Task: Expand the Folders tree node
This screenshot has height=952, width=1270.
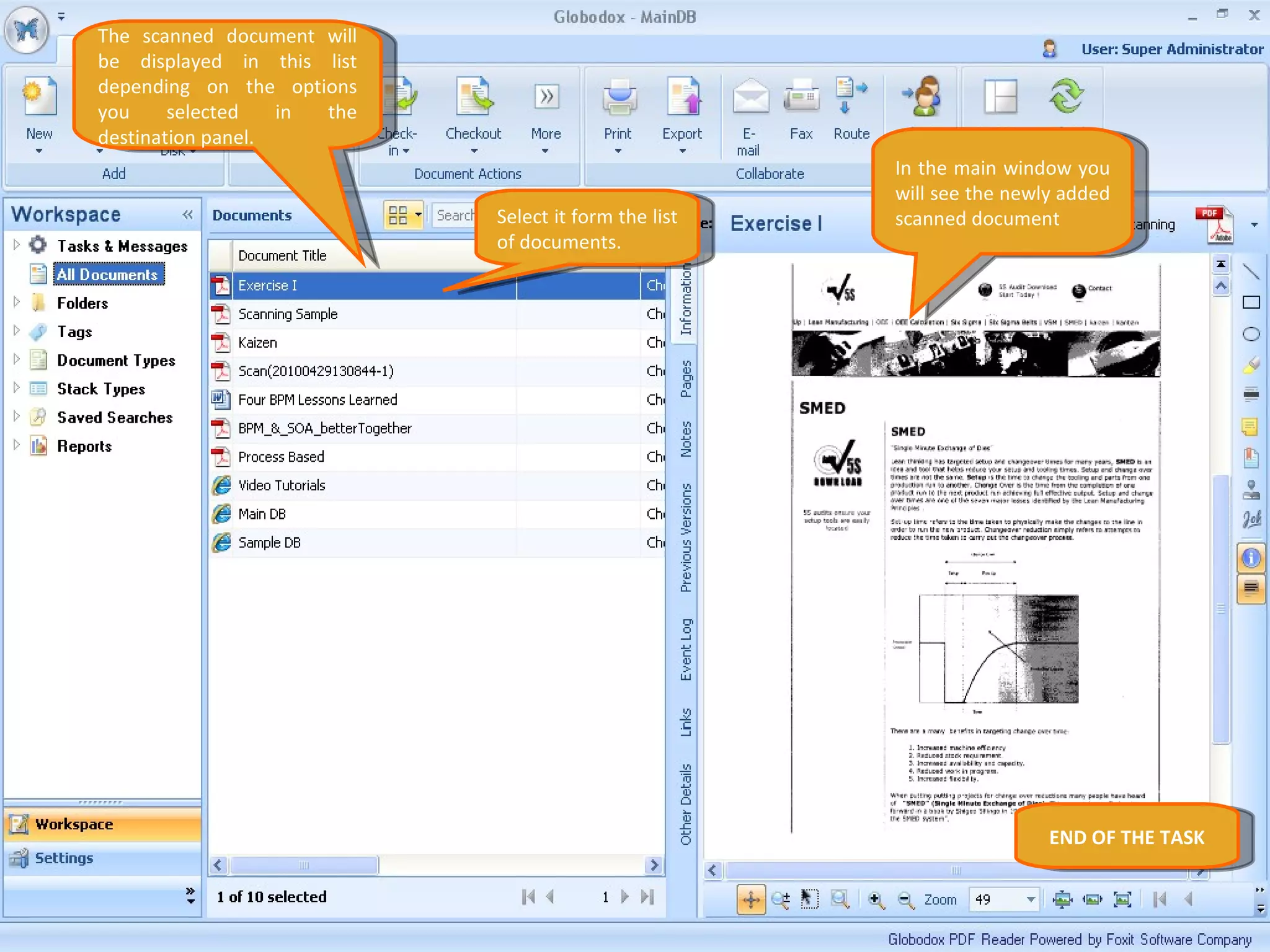Action: point(17,302)
